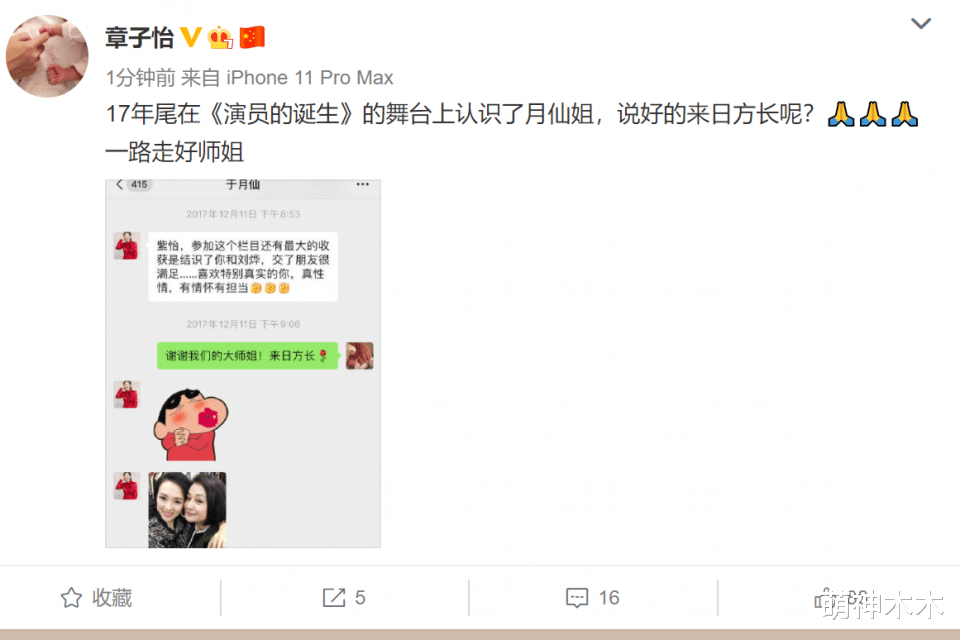Click the green 来日方长 chat bubble
The height and width of the screenshot is (640, 960).
tap(247, 356)
